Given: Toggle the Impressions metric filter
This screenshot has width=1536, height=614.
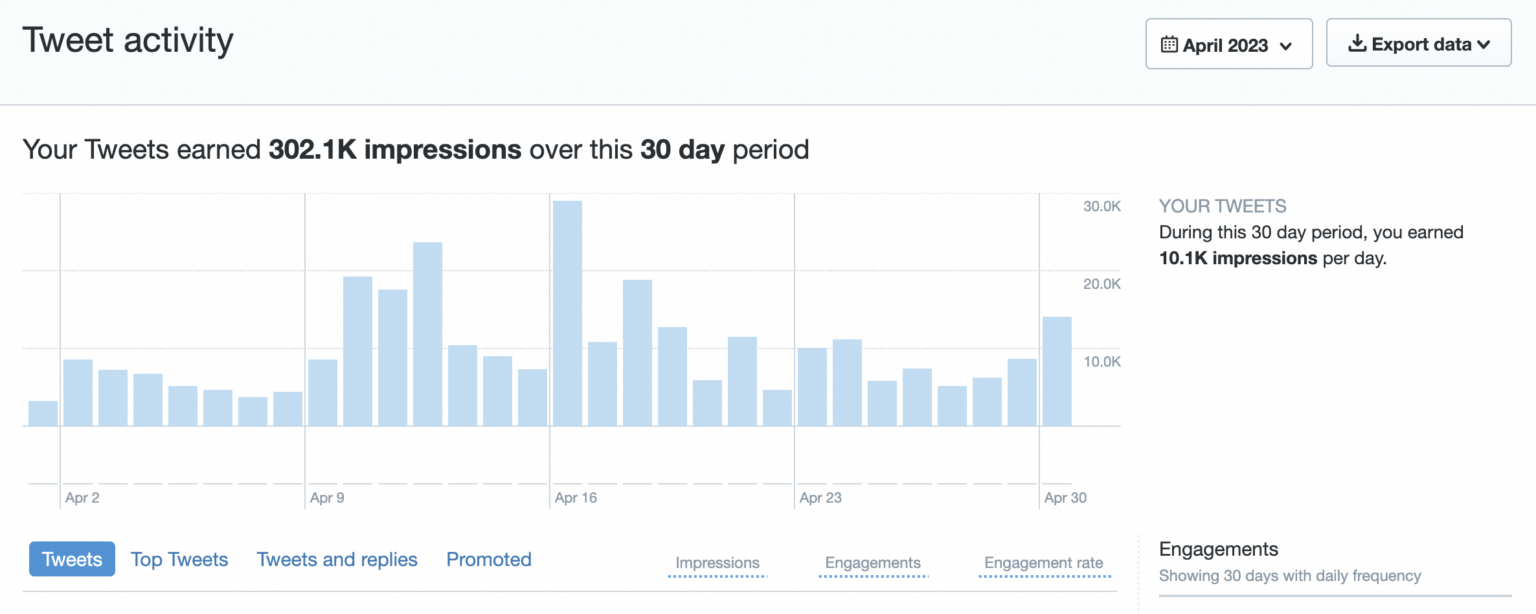Looking at the screenshot, I should (x=717, y=563).
